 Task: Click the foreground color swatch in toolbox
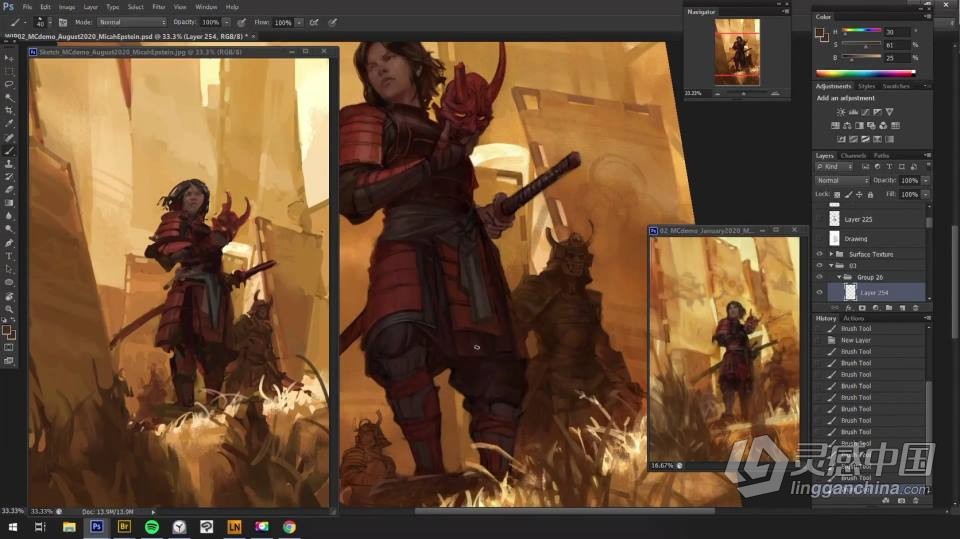click(7, 331)
